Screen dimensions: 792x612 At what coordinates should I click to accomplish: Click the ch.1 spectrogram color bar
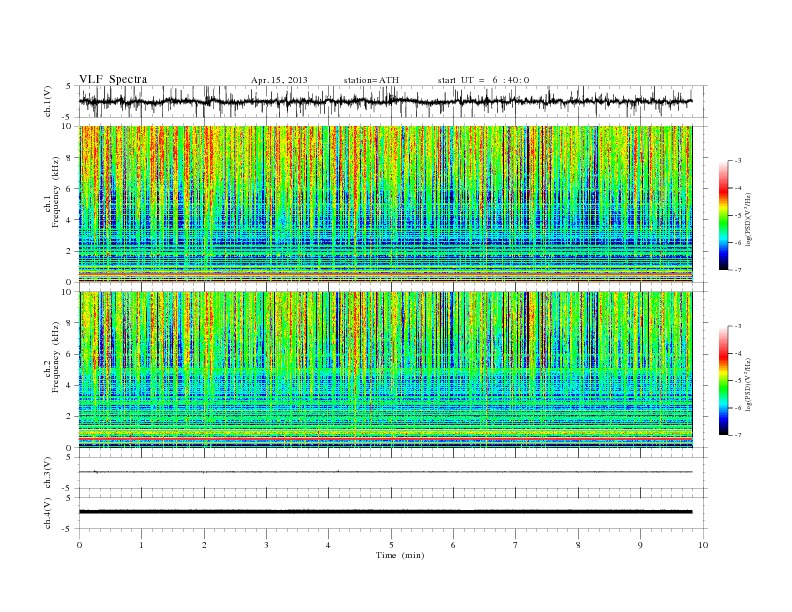[723, 215]
